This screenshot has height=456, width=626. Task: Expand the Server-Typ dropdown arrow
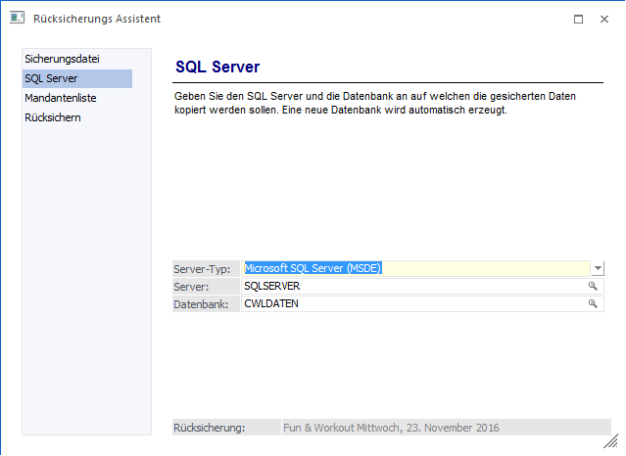click(598, 268)
